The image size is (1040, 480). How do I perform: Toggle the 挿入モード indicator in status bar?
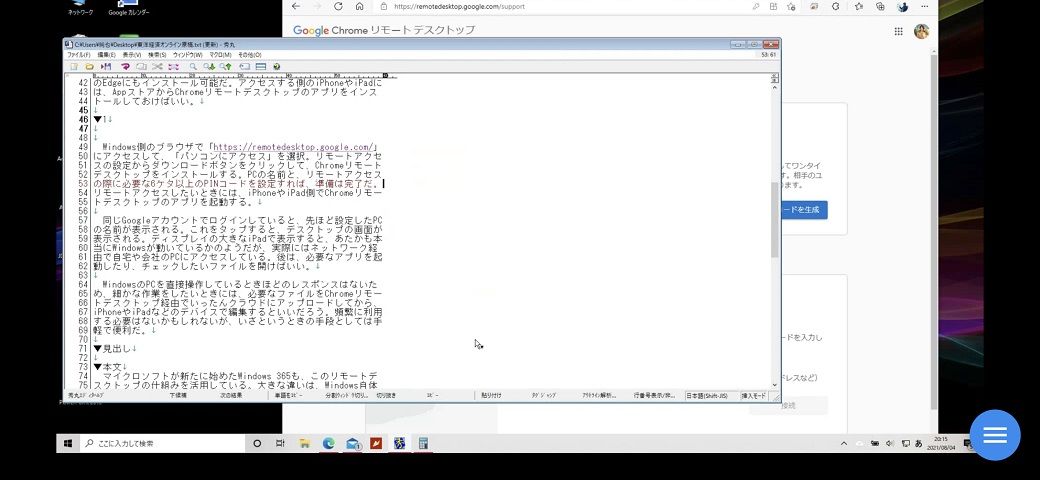click(x=754, y=396)
